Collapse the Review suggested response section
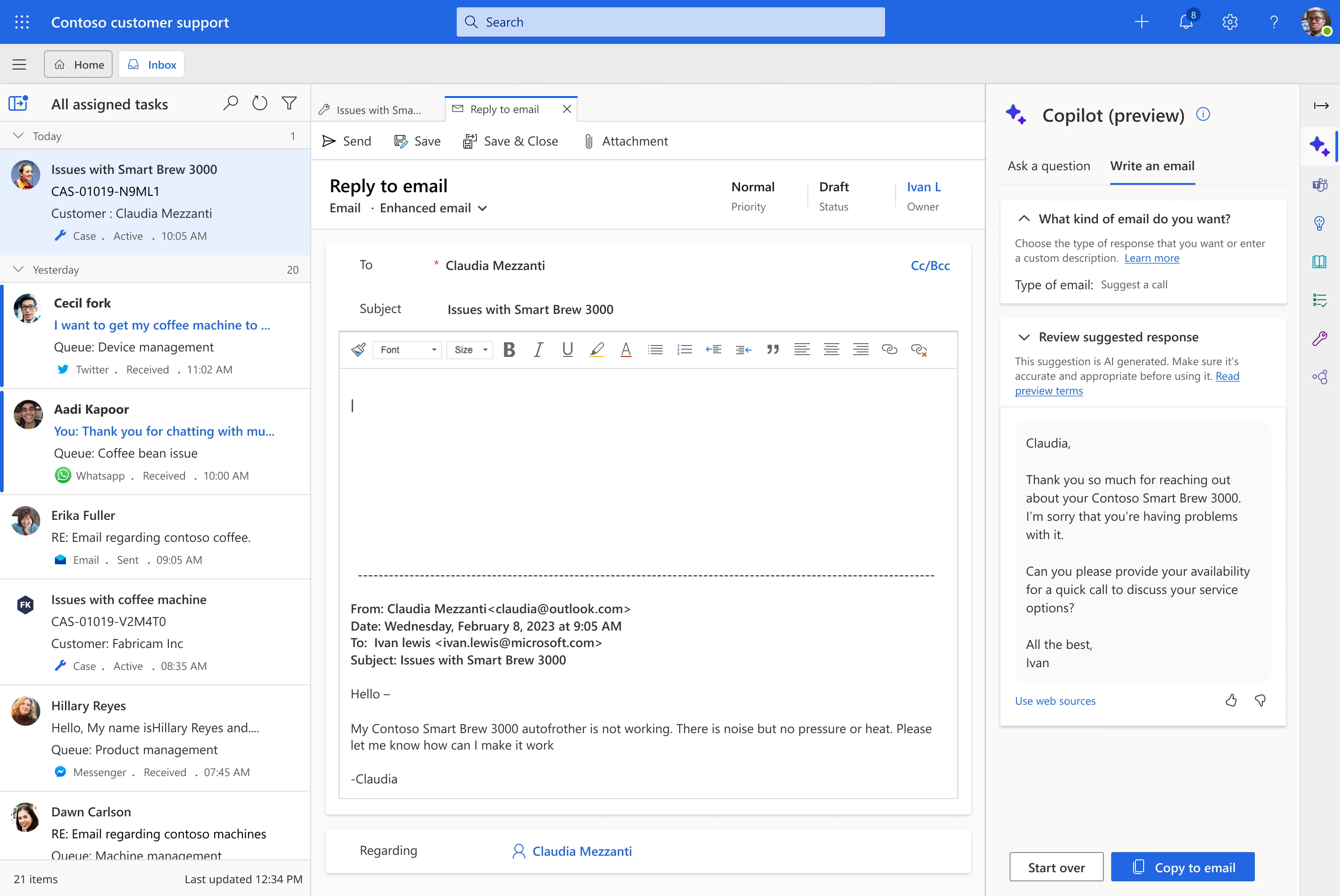Screen dimensions: 1340x896 click(x=1024, y=336)
